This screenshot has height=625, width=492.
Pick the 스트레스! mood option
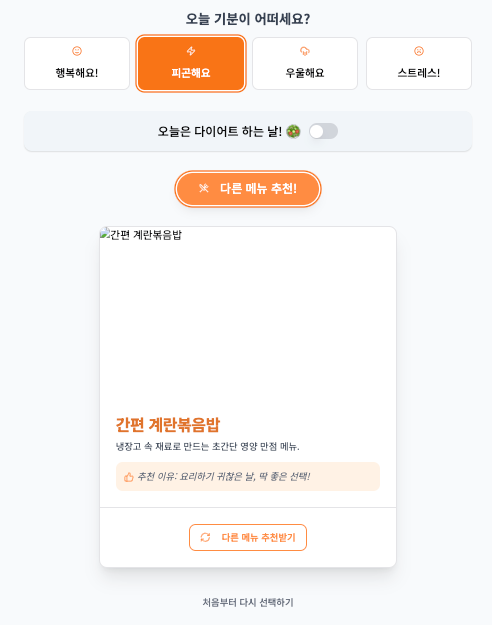pyautogui.click(x=419, y=63)
